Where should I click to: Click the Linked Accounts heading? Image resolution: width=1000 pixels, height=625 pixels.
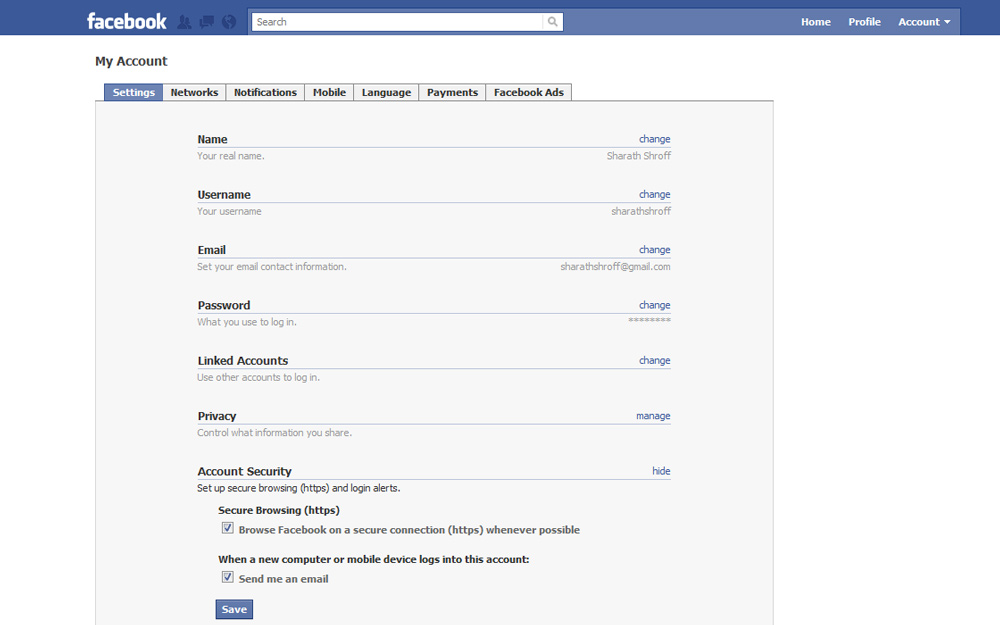click(x=242, y=361)
